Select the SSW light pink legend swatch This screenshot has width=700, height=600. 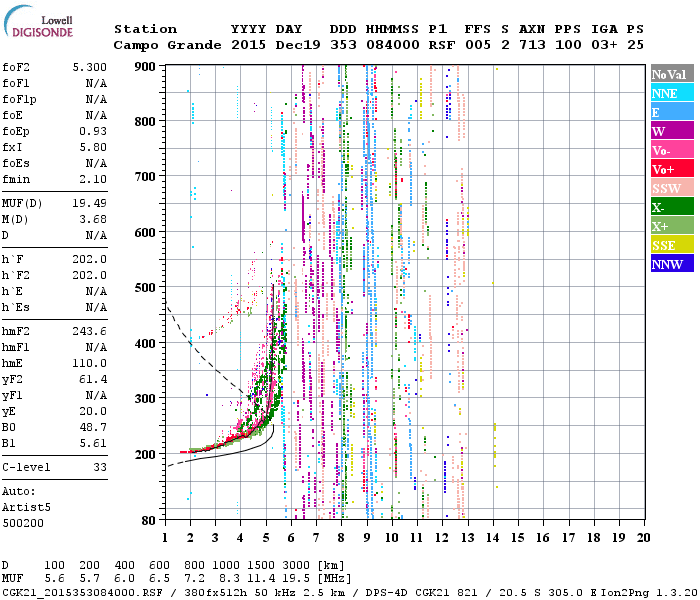tap(672, 188)
